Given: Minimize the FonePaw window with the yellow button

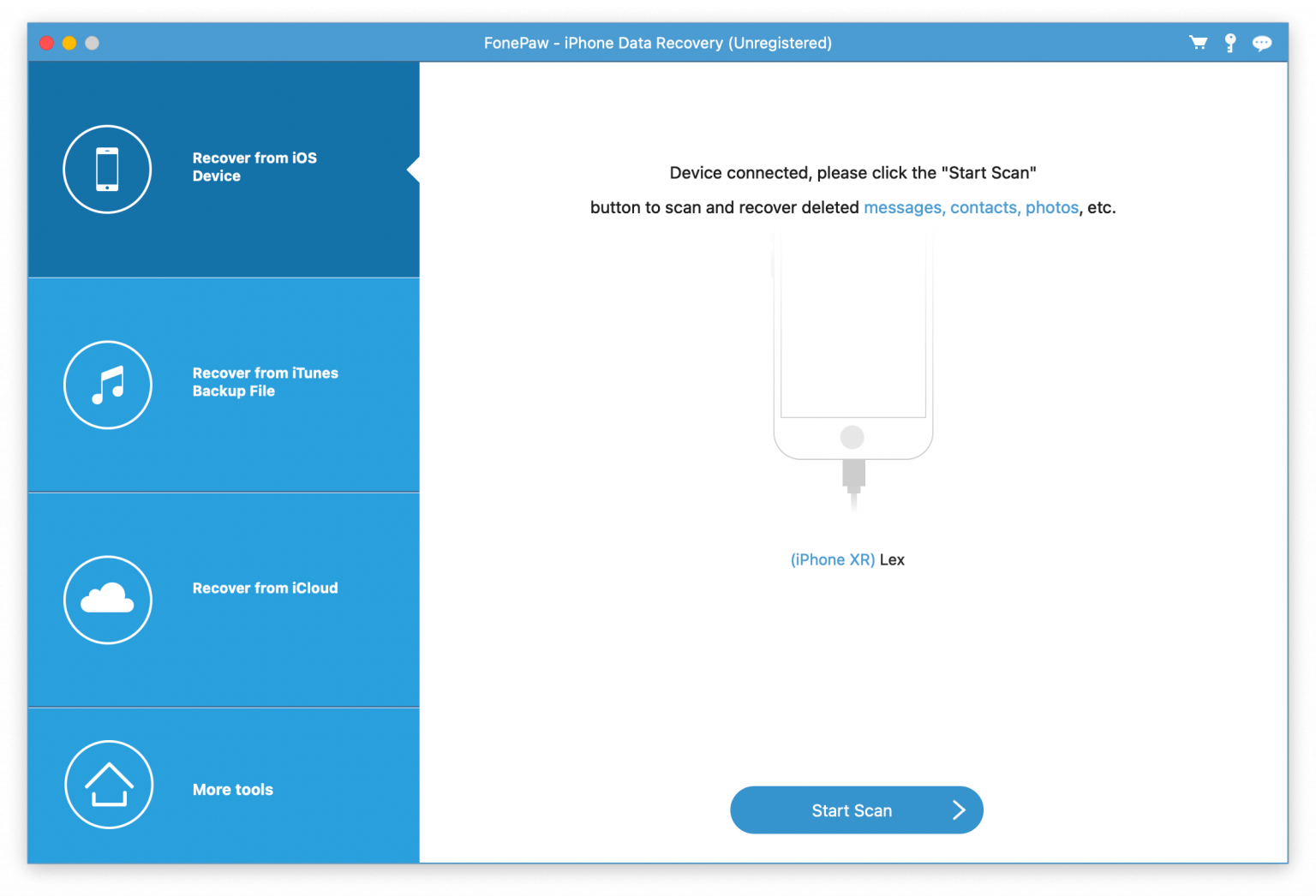Looking at the screenshot, I should point(69,43).
